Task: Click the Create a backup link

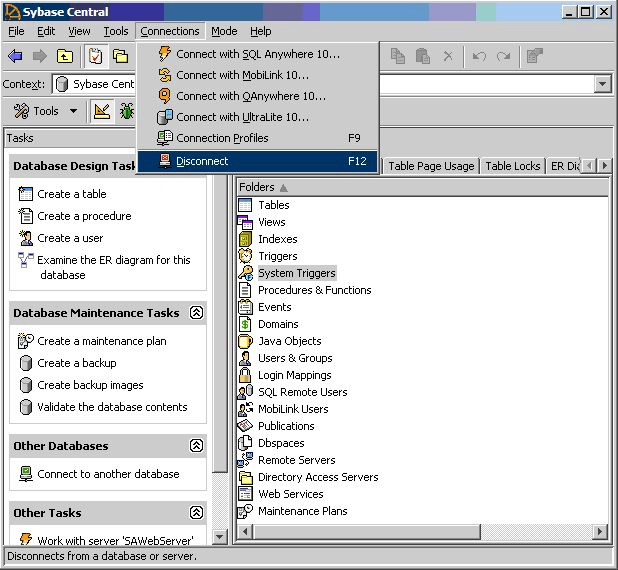Action: tap(77, 363)
